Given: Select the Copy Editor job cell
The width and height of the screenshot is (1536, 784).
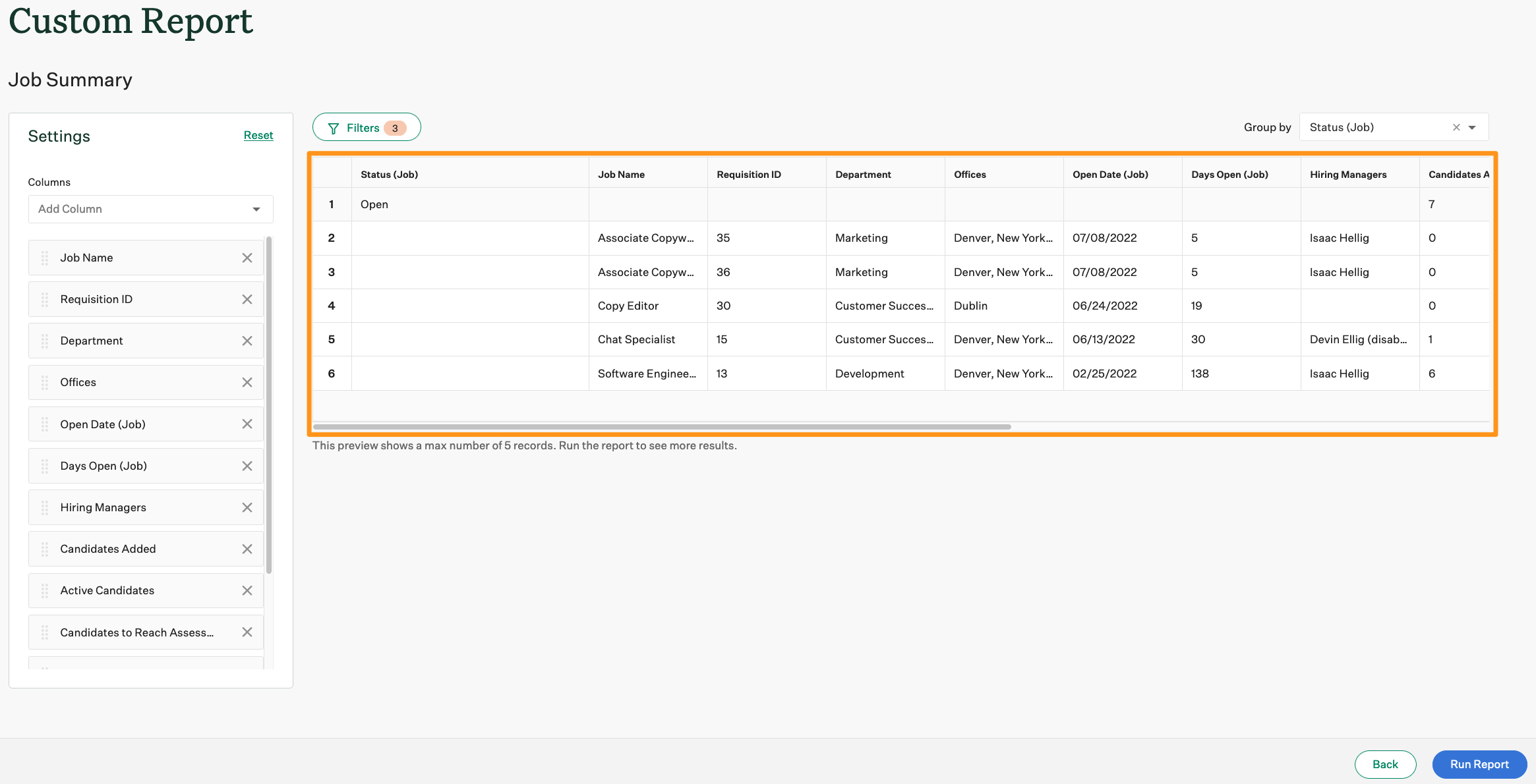Looking at the screenshot, I should tap(628, 306).
